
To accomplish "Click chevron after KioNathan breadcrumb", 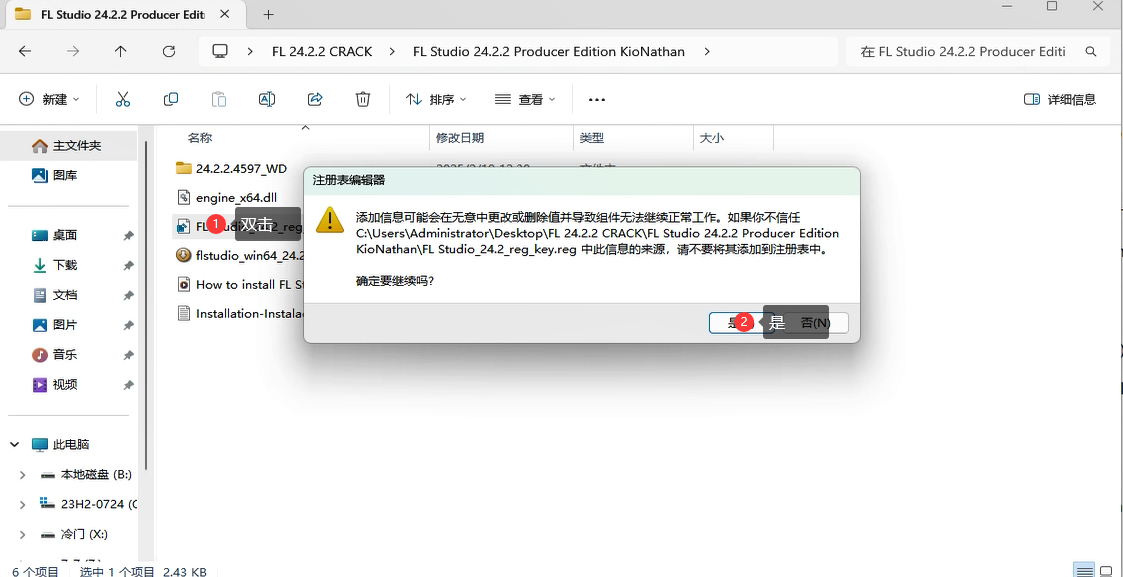I will coord(707,52).
